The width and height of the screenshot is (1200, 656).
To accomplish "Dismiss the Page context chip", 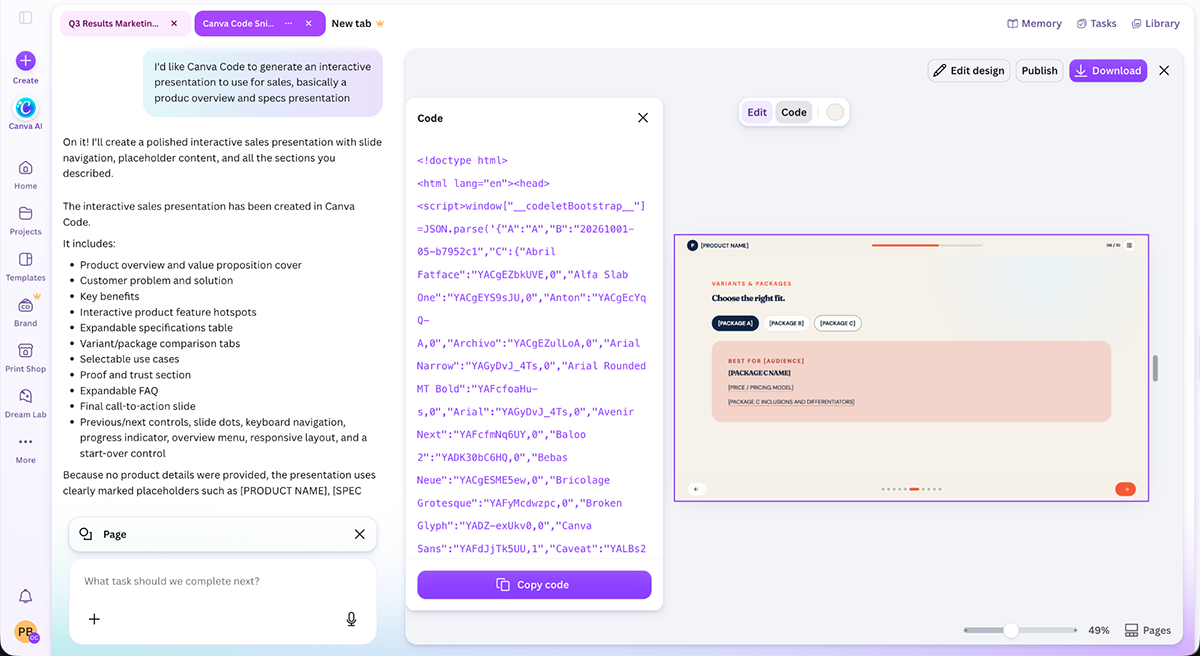I will coord(360,534).
